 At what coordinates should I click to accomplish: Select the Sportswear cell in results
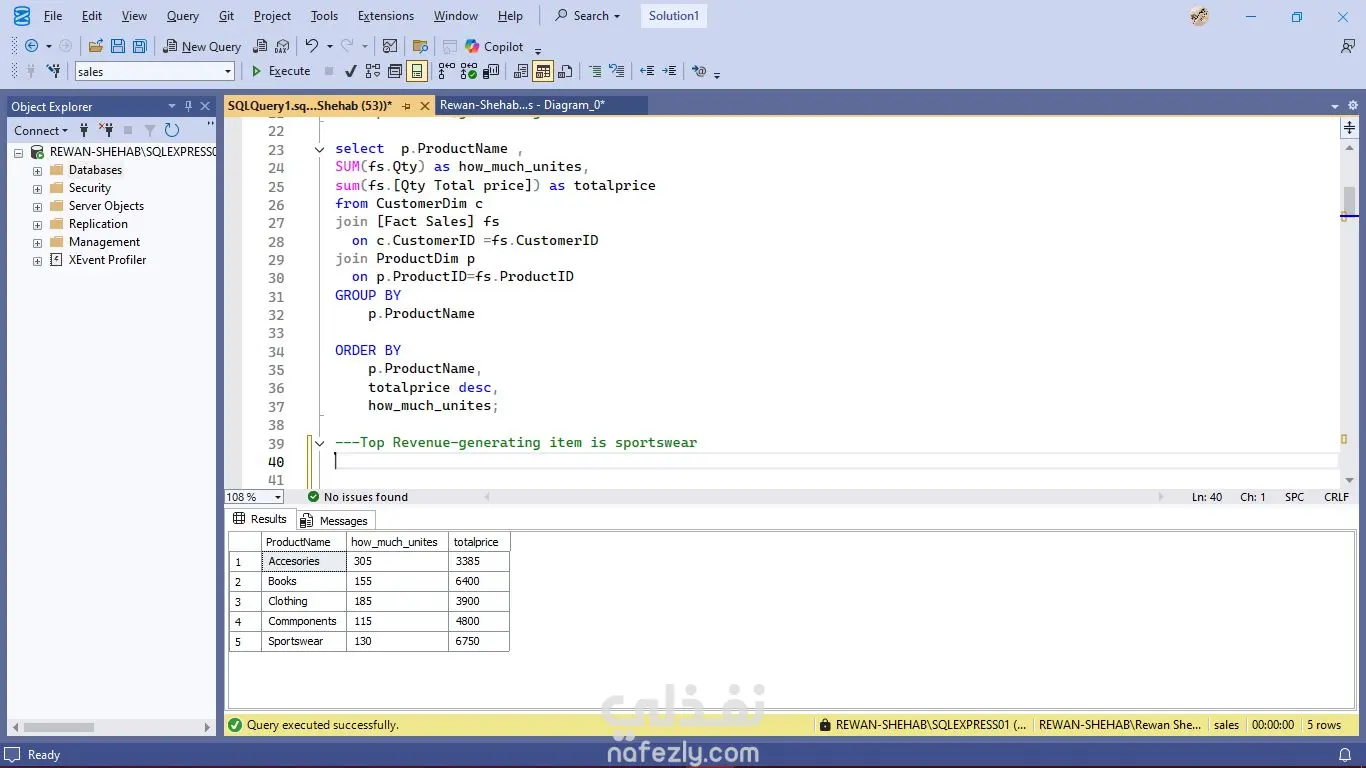coord(296,641)
